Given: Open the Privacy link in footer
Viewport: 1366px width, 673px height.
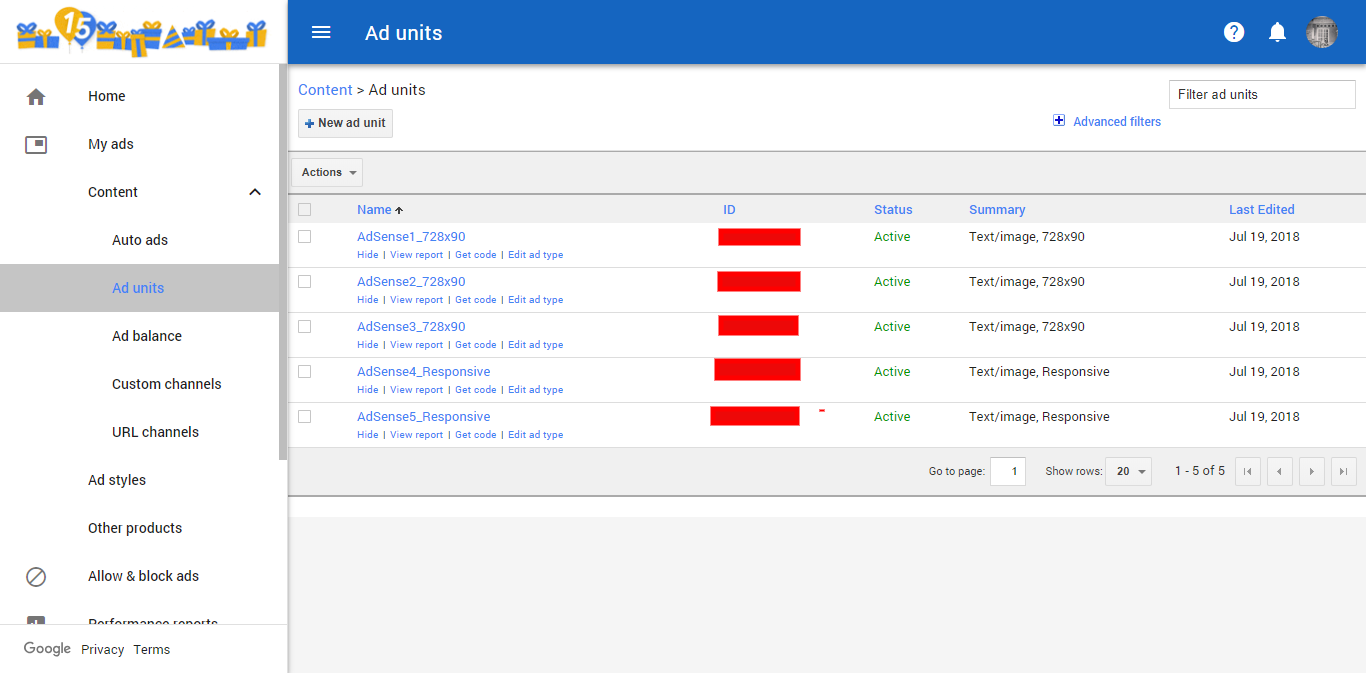Looking at the screenshot, I should (103, 650).
